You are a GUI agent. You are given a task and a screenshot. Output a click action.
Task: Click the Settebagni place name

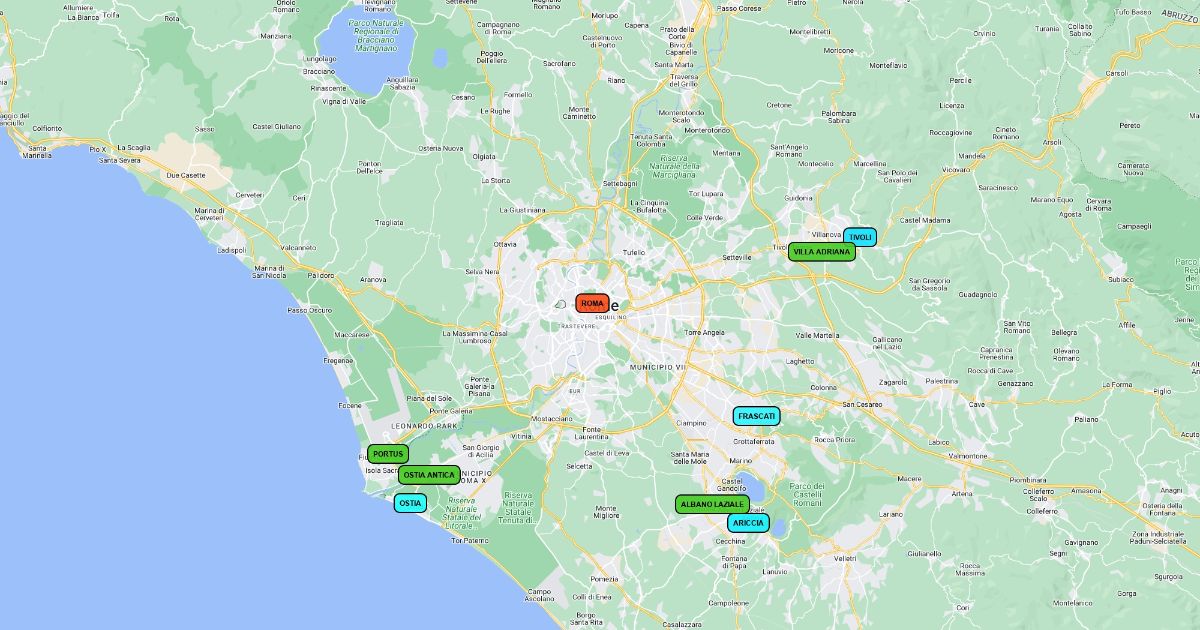[620, 184]
